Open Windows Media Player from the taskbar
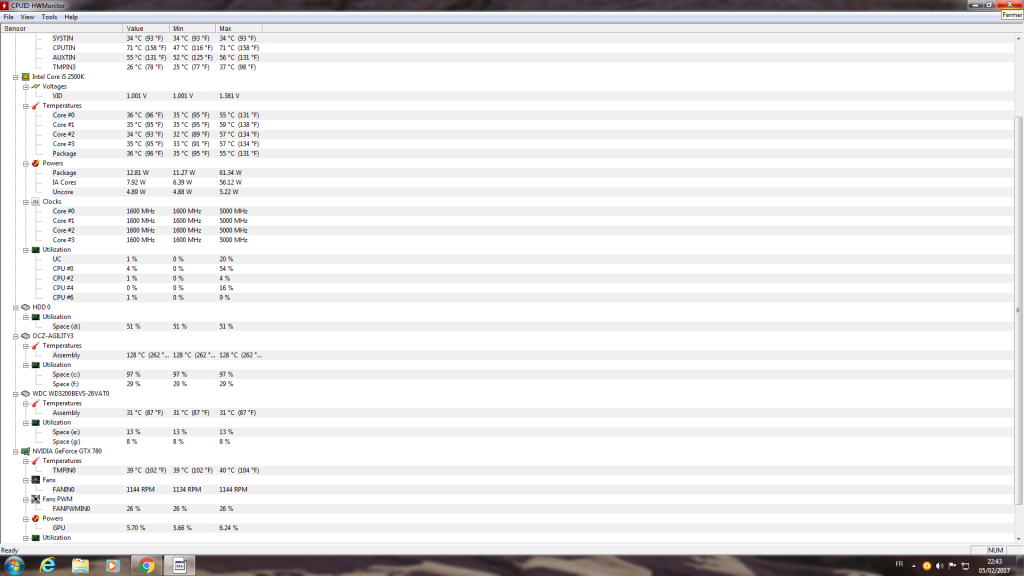 [112, 566]
